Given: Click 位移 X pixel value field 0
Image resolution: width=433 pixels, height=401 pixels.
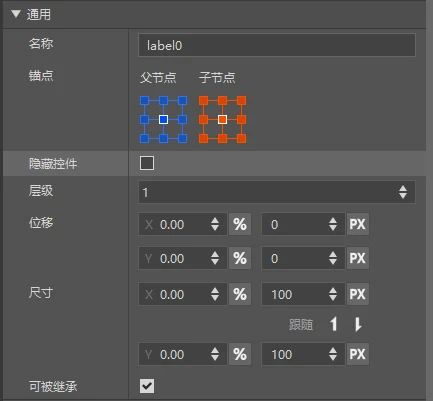Looking at the screenshot, I should click(303, 224).
